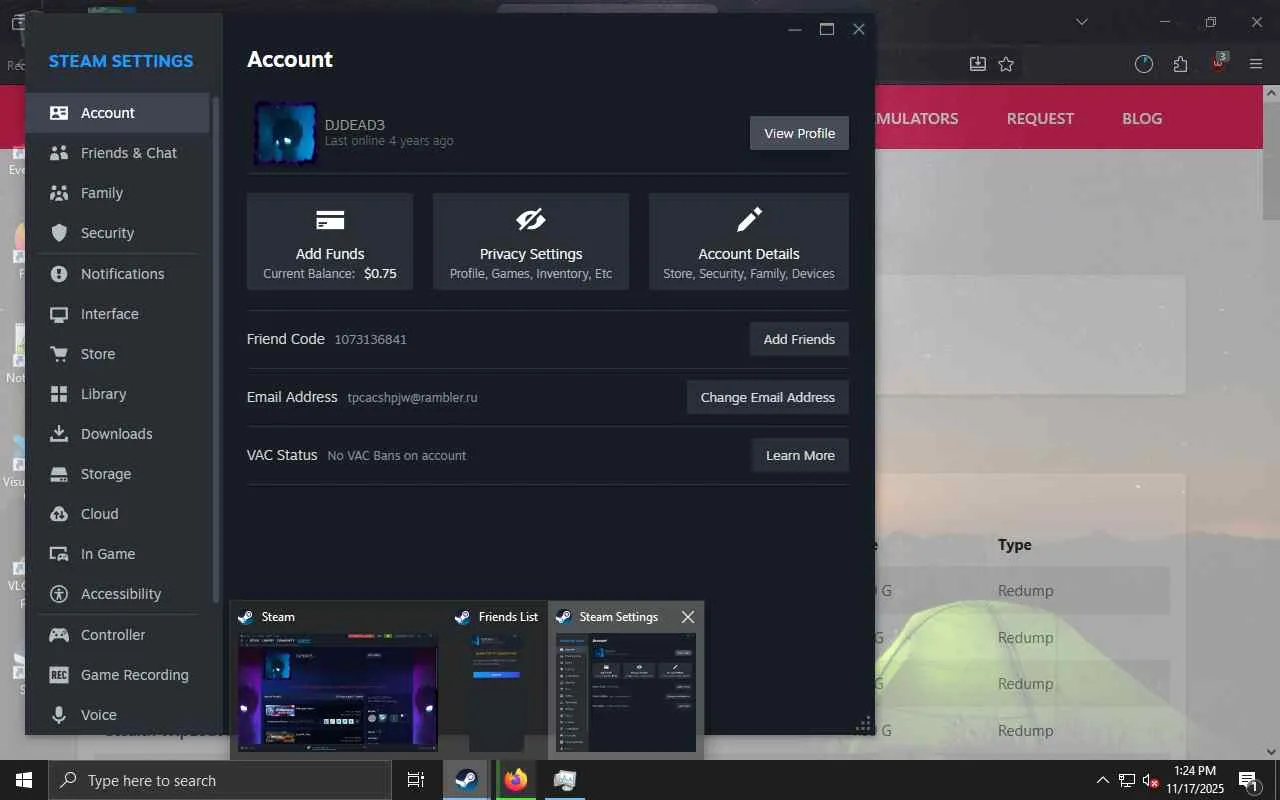Open Cloud settings category

coord(118,514)
